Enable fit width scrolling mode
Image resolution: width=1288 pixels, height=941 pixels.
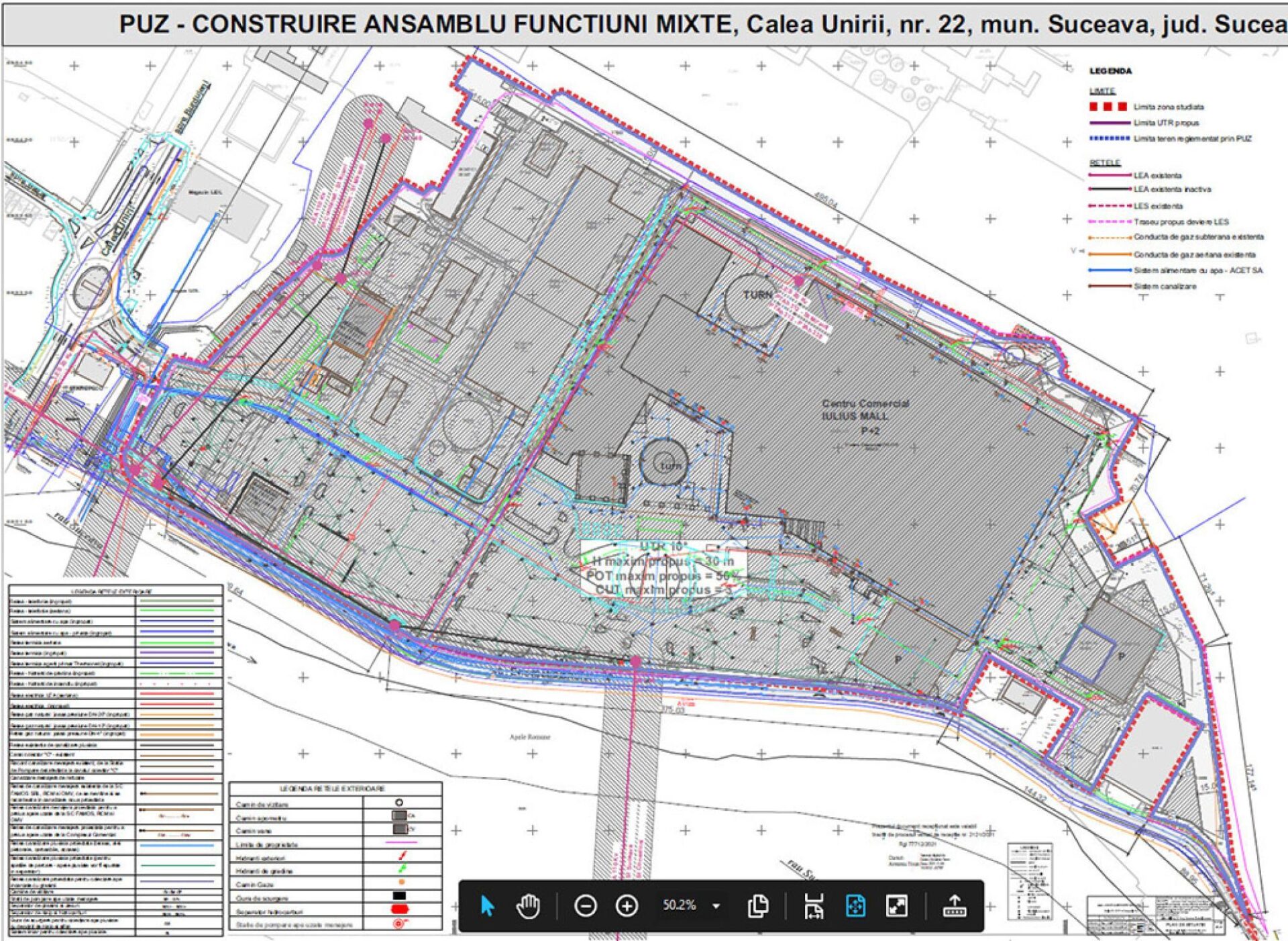pyautogui.click(x=814, y=906)
